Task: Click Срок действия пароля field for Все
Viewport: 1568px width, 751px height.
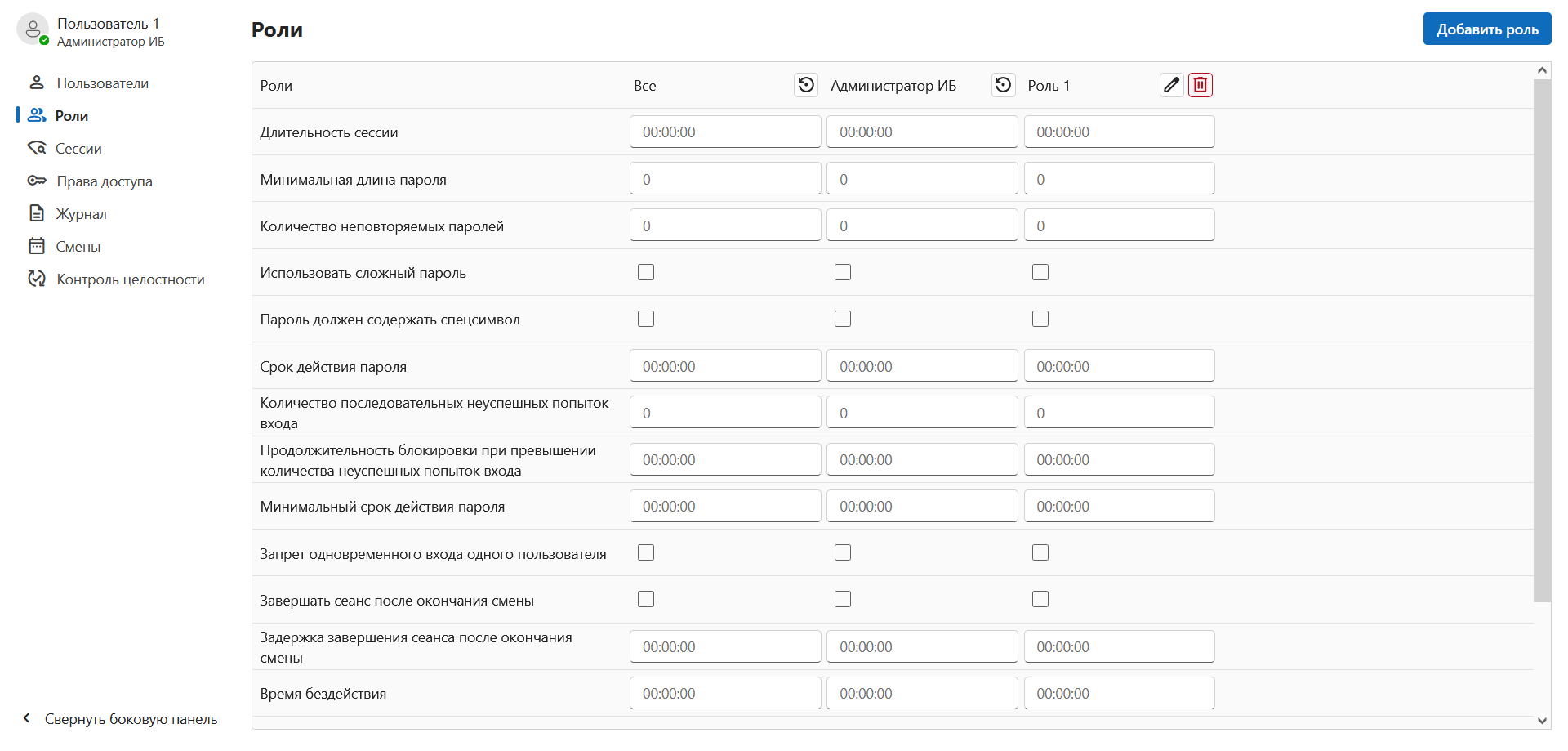Action: coord(725,365)
